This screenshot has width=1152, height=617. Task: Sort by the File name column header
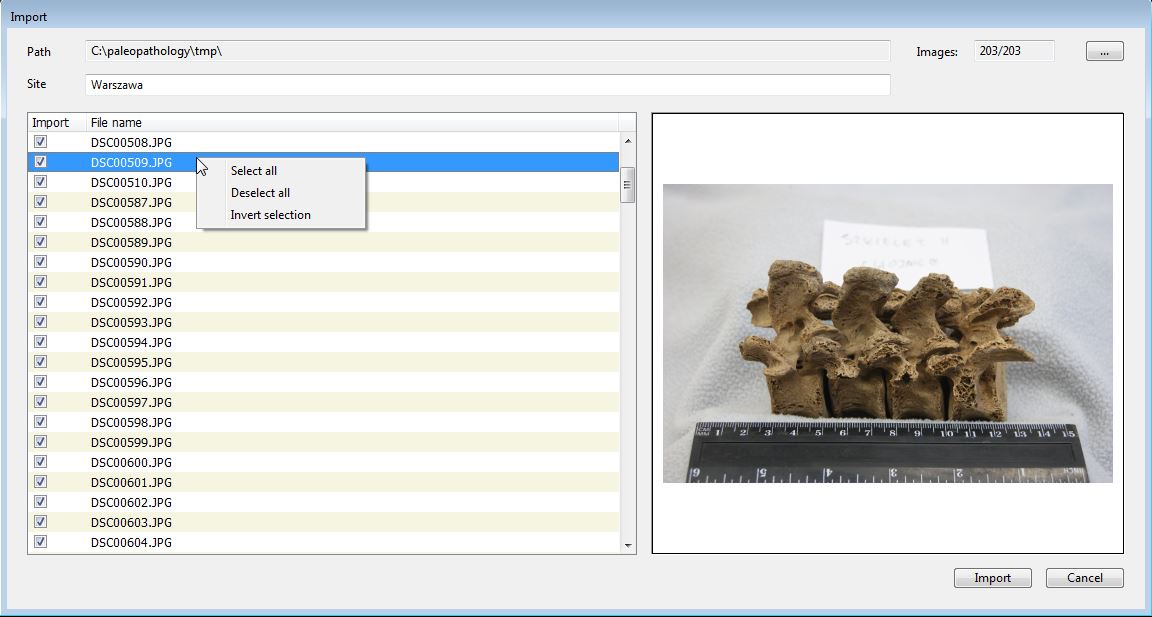pyautogui.click(x=350, y=123)
